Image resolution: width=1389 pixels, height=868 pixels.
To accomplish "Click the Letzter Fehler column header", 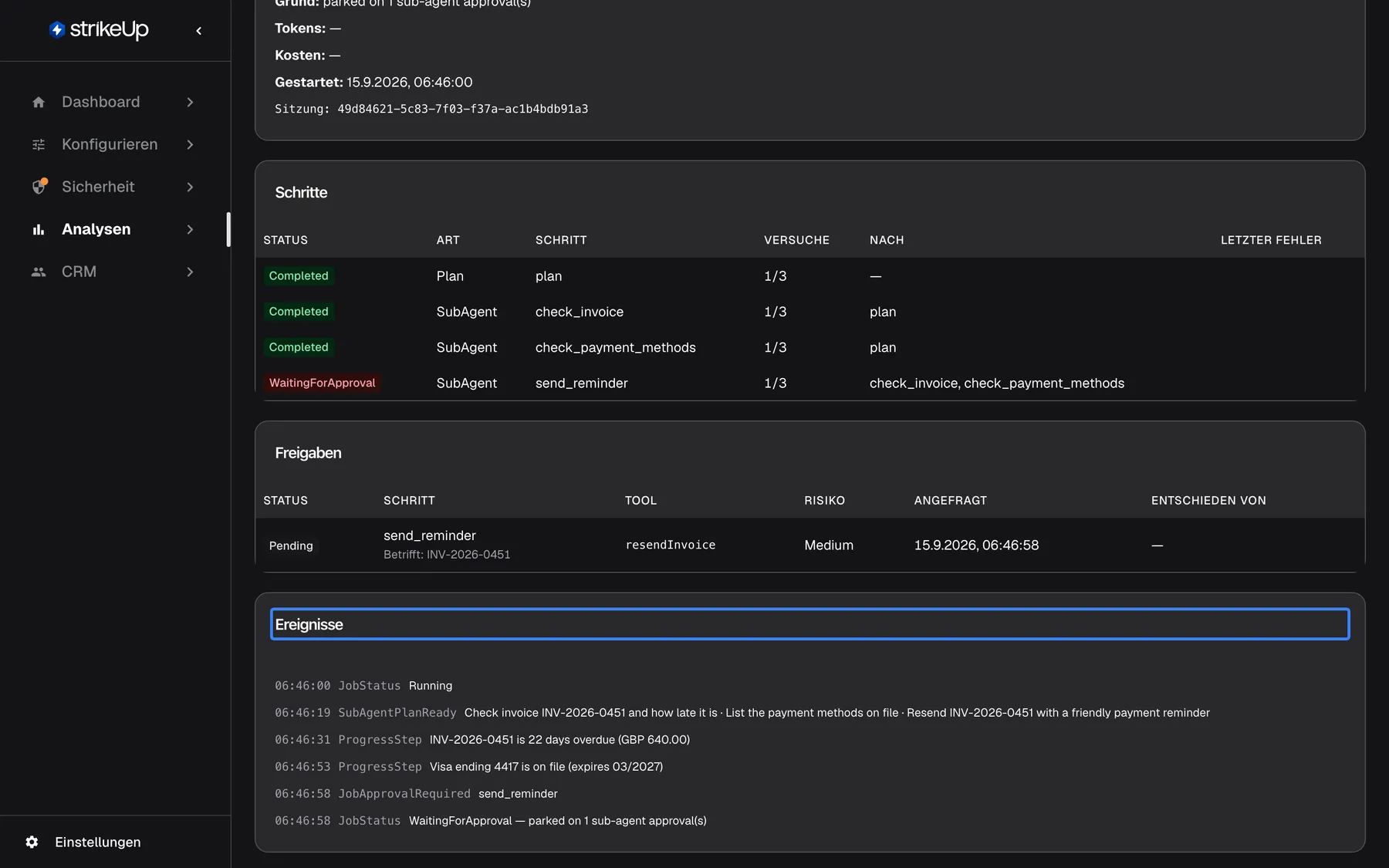I will [x=1271, y=240].
